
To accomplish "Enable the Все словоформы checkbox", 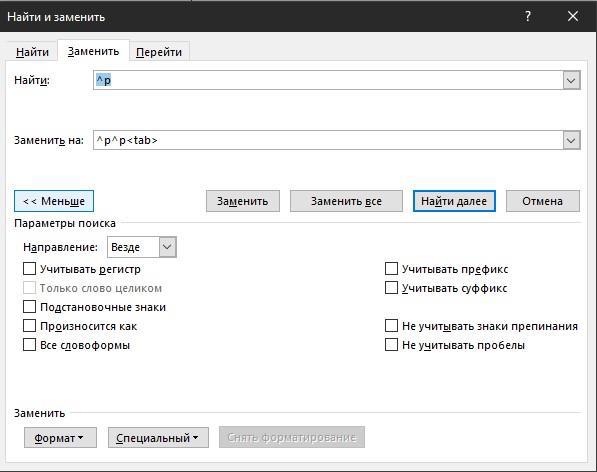I will click(29, 345).
